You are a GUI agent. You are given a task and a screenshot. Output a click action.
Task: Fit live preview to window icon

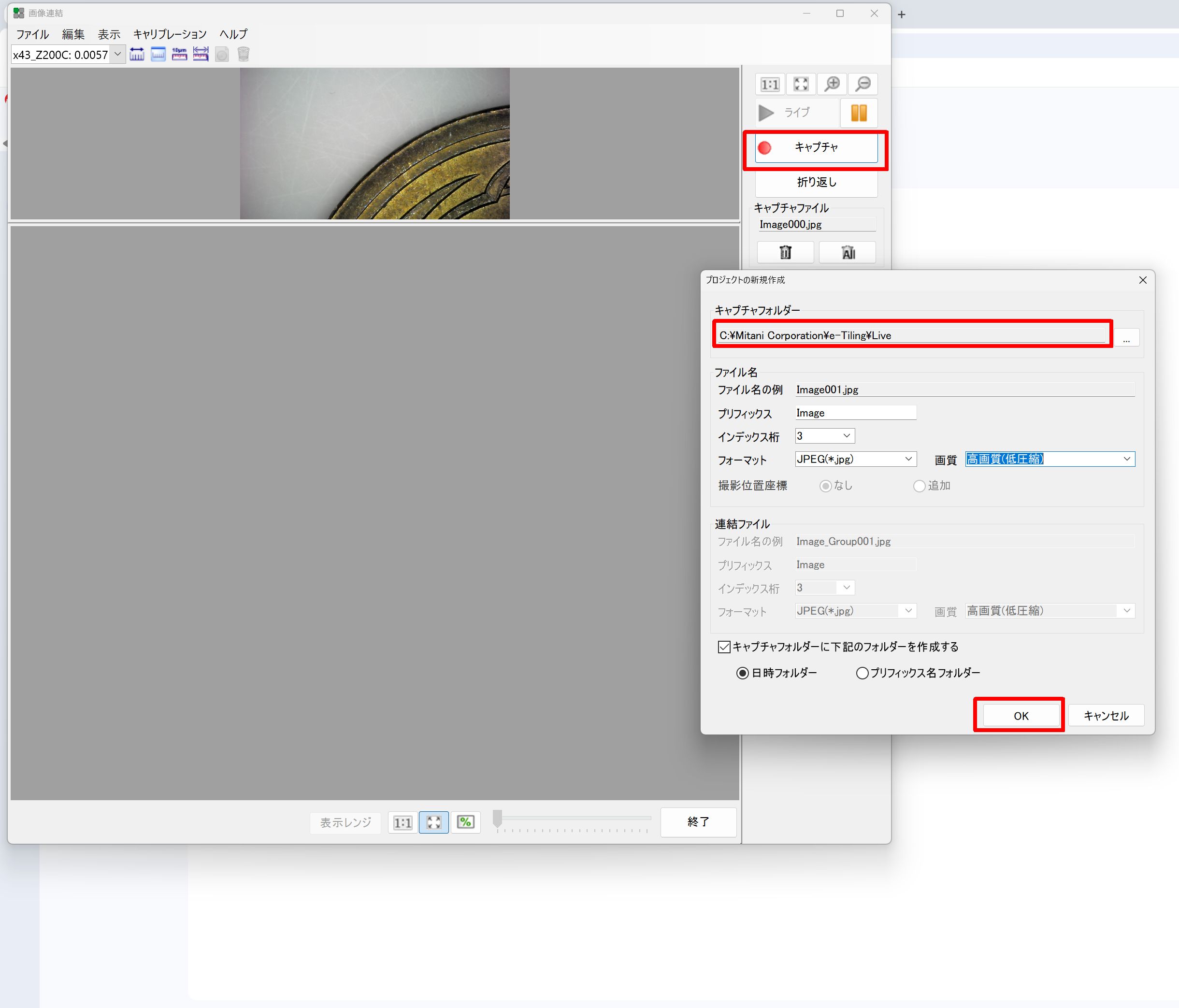[801, 84]
